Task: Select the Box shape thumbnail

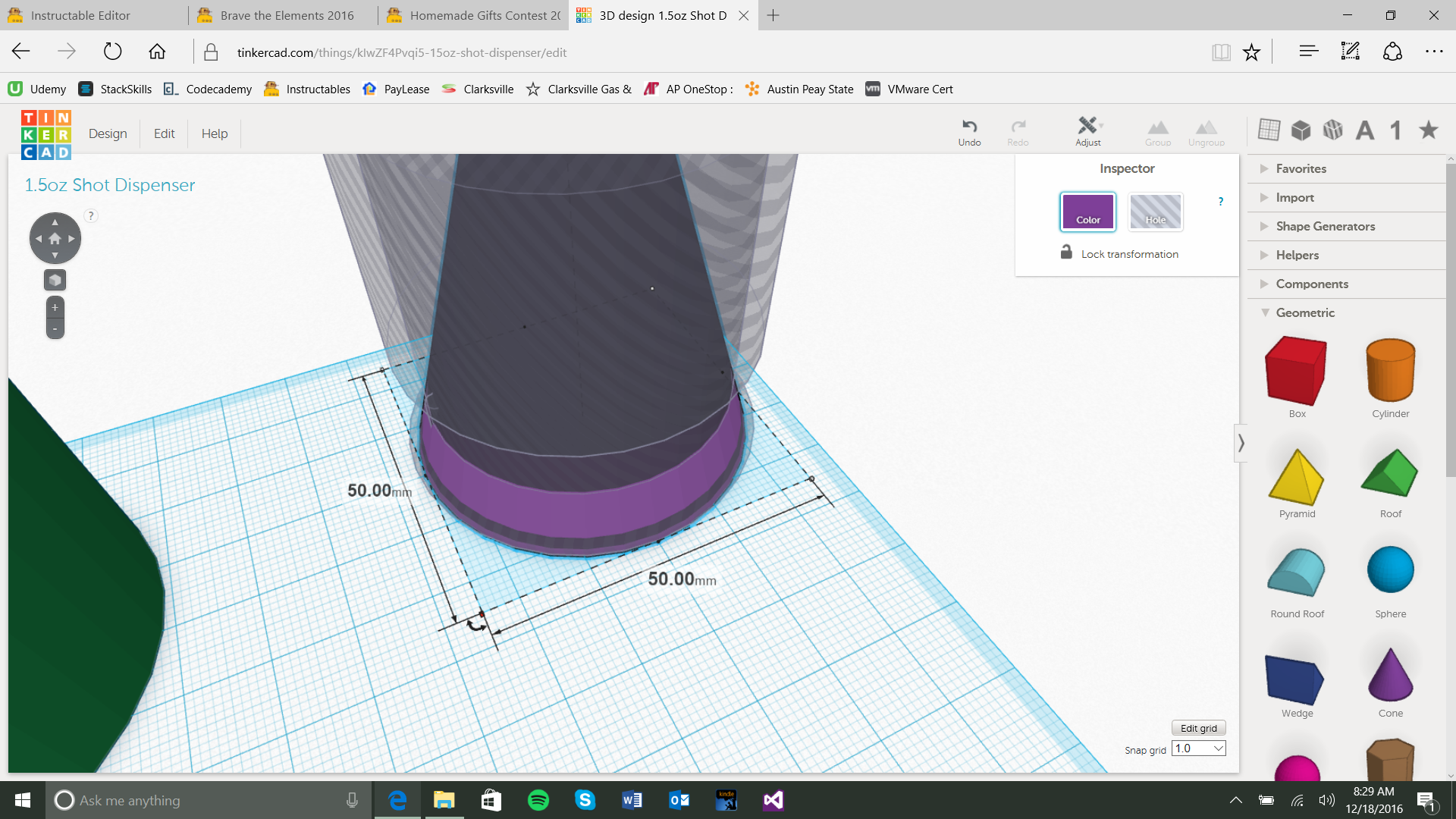Action: pos(1296,372)
